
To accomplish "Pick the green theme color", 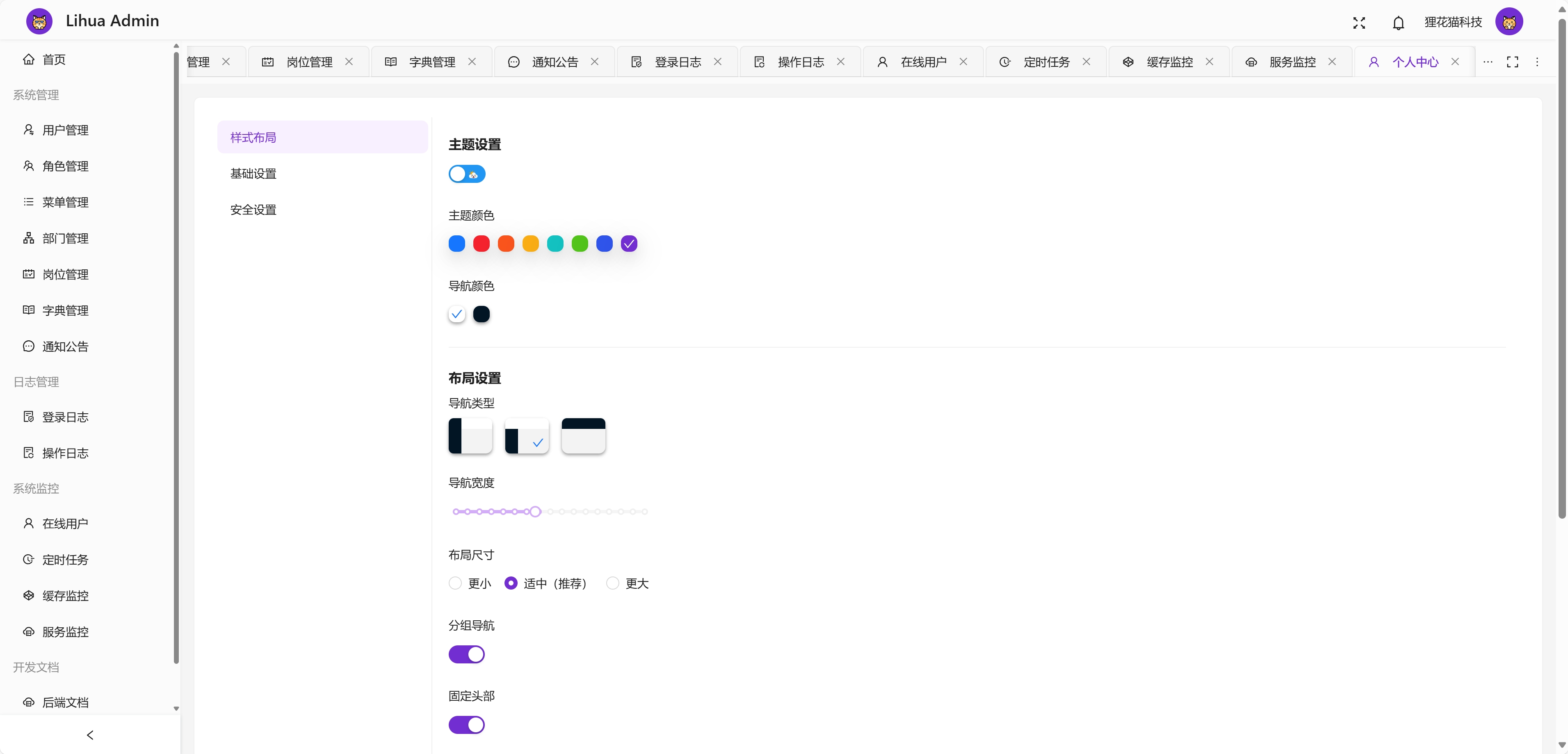I will coord(580,244).
